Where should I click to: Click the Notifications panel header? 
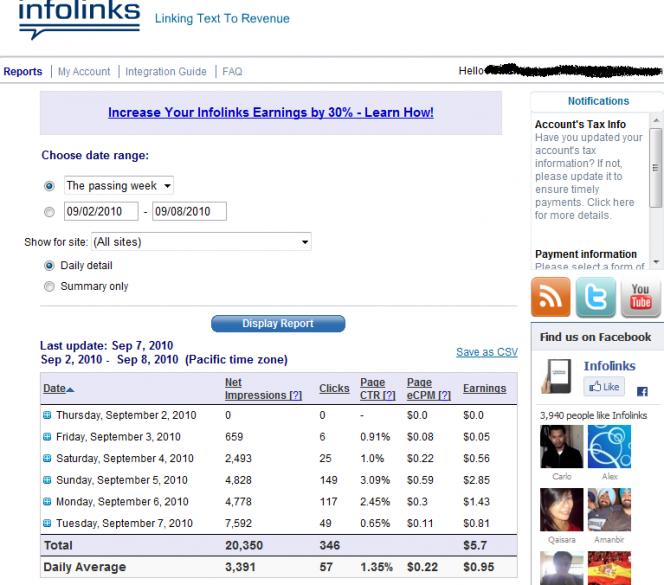pyautogui.click(x=598, y=101)
